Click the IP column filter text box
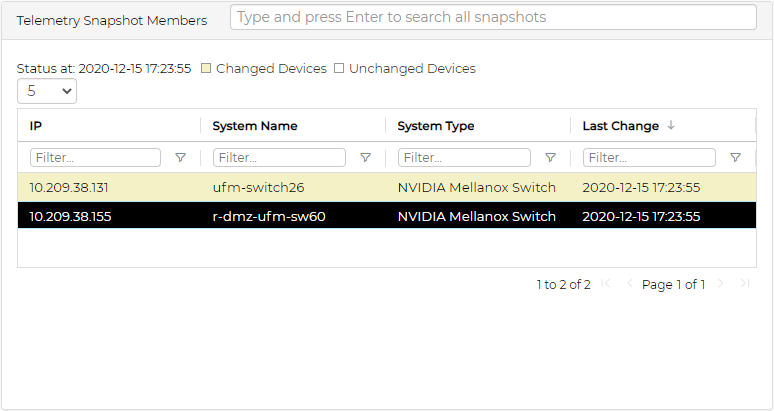The height and width of the screenshot is (411, 774). point(95,158)
